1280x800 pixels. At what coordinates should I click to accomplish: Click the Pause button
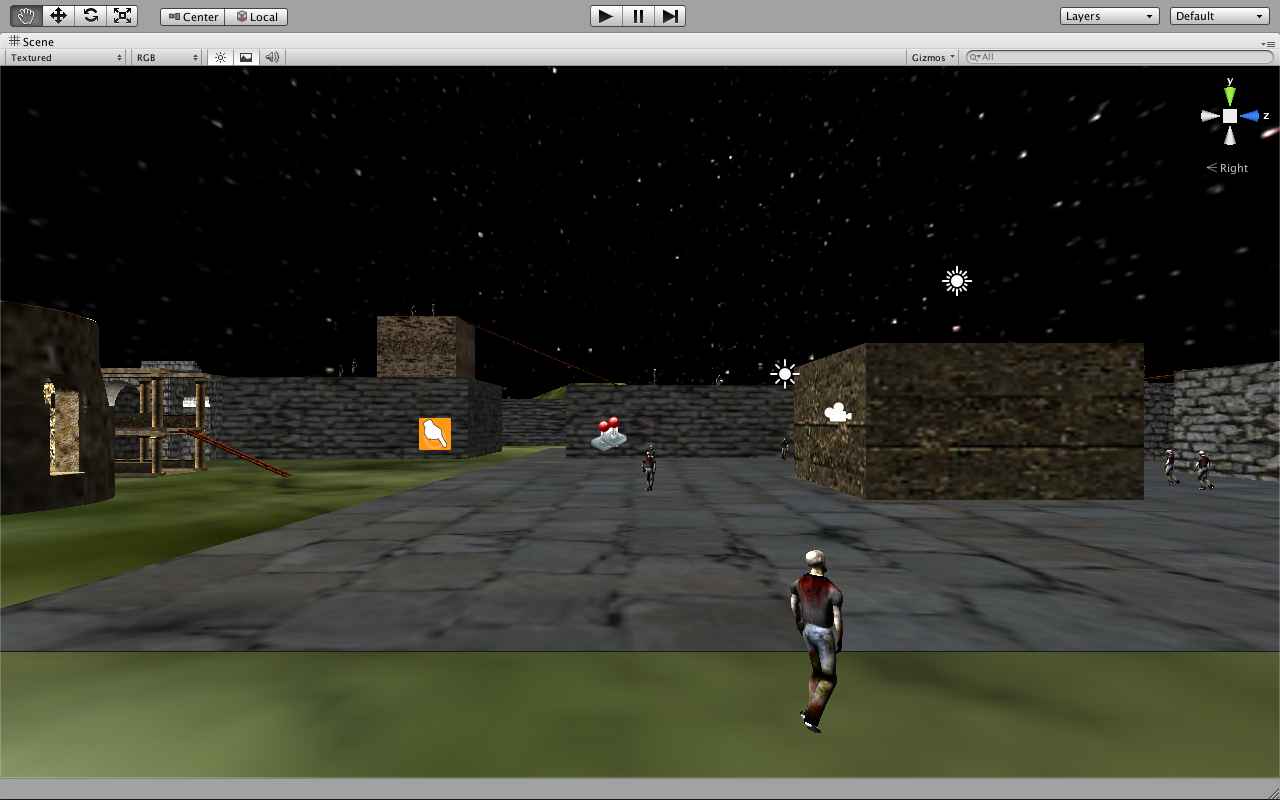(x=638, y=16)
